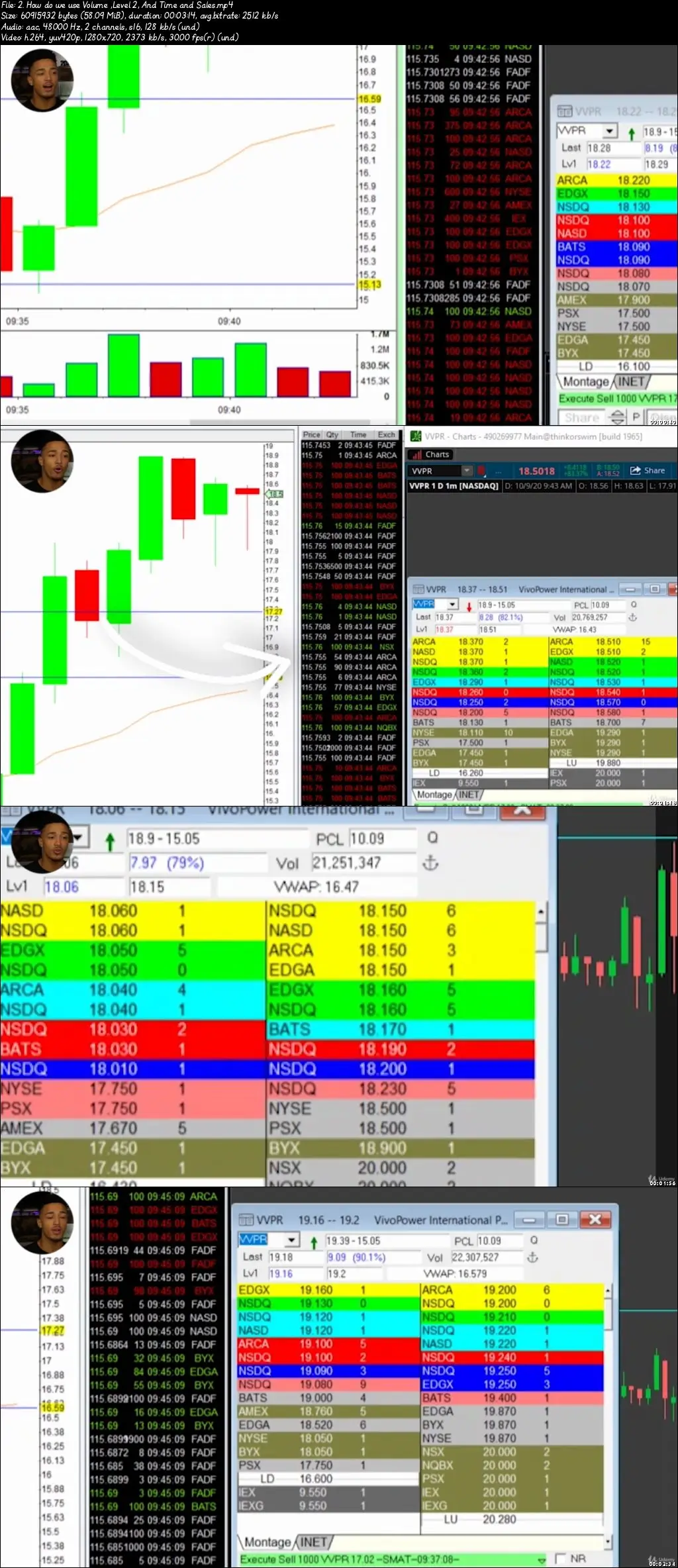Open the symbol dropdown next to VVPR in the Charts toolbar
The height and width of the screenshot is (1568, 678).
point(467,471)
